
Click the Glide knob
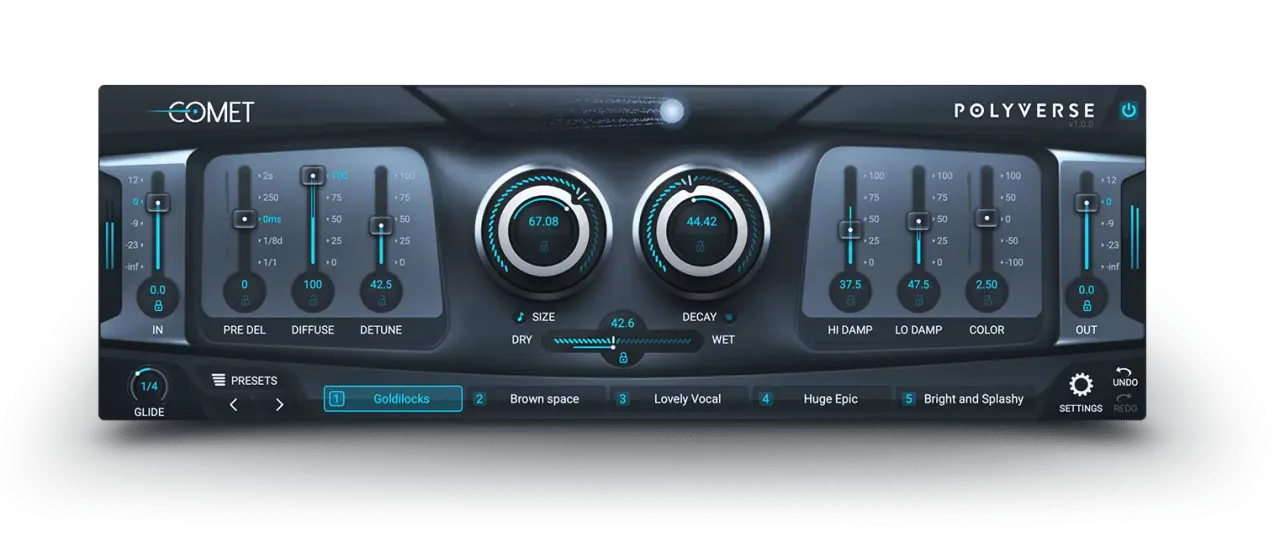coord(149,386)
